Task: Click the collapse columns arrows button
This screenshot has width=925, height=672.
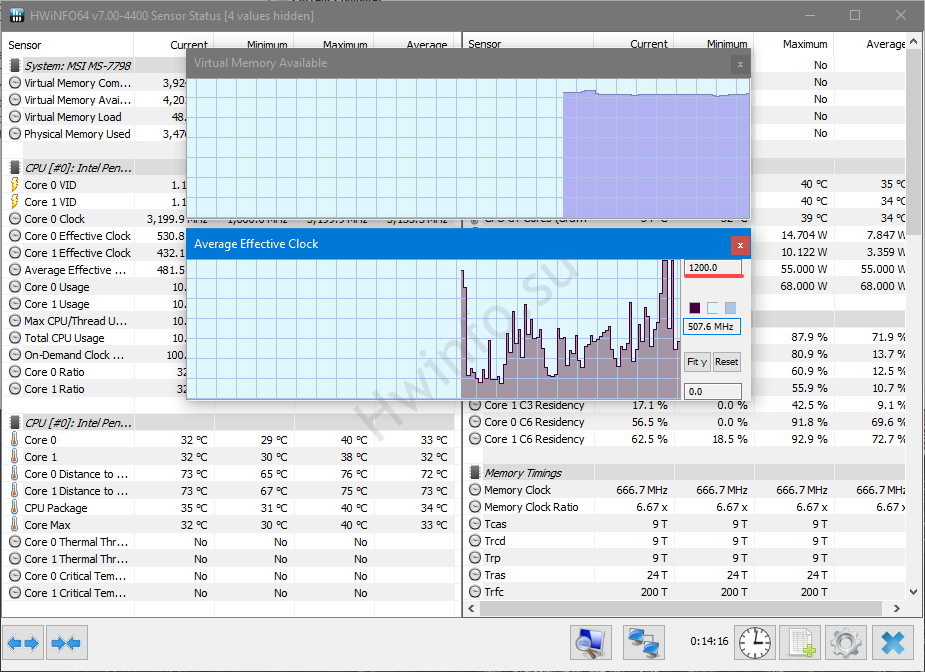Action: [x=66, y=643]
